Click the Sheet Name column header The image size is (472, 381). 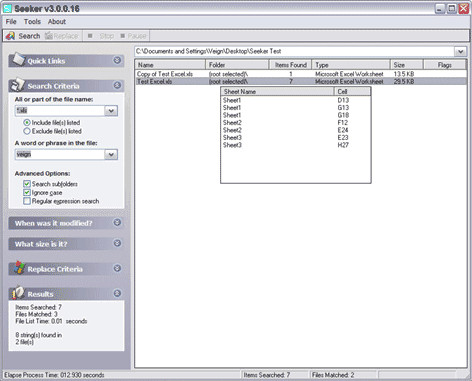277,92
